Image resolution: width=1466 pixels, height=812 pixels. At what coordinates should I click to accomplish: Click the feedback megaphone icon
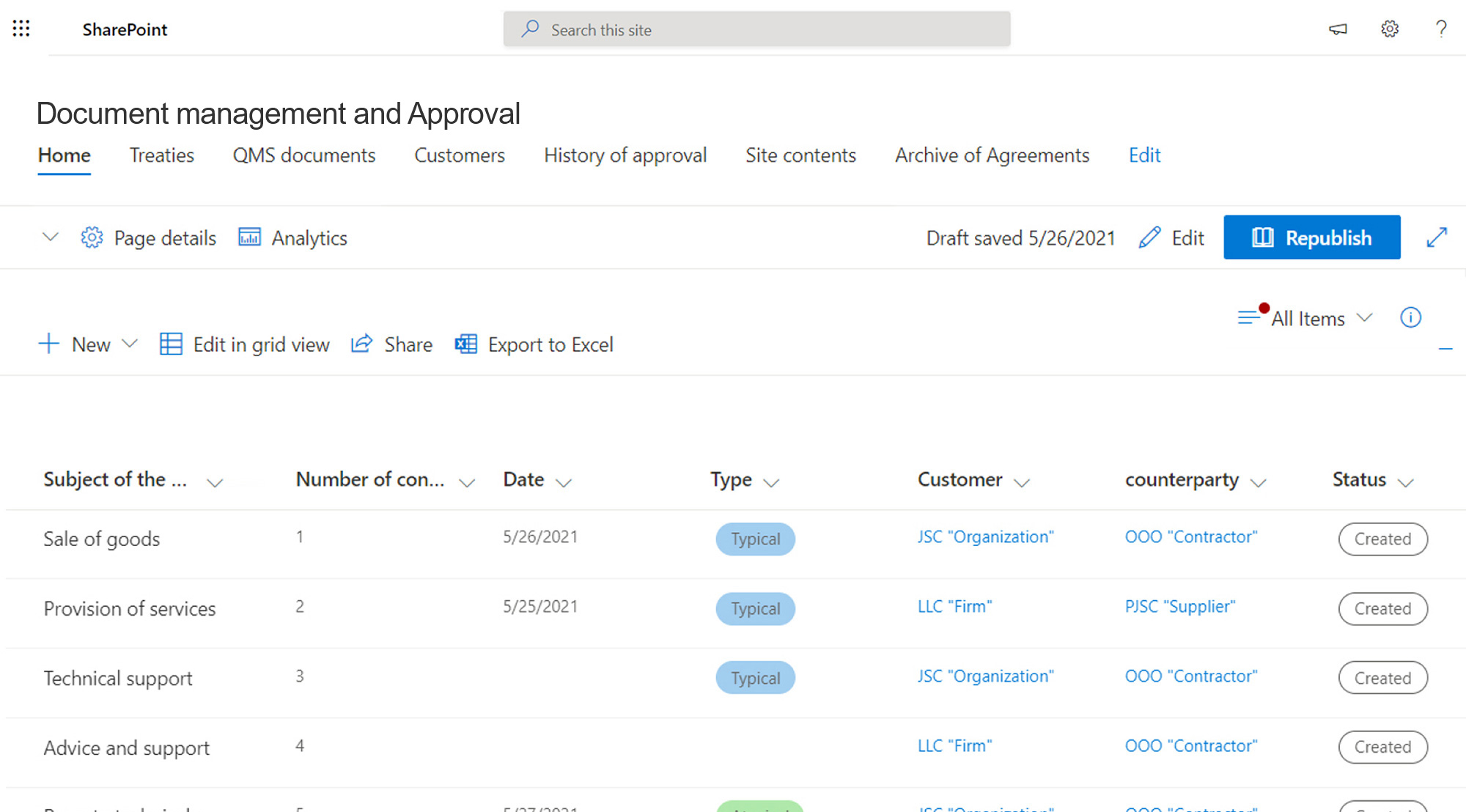1338,29
